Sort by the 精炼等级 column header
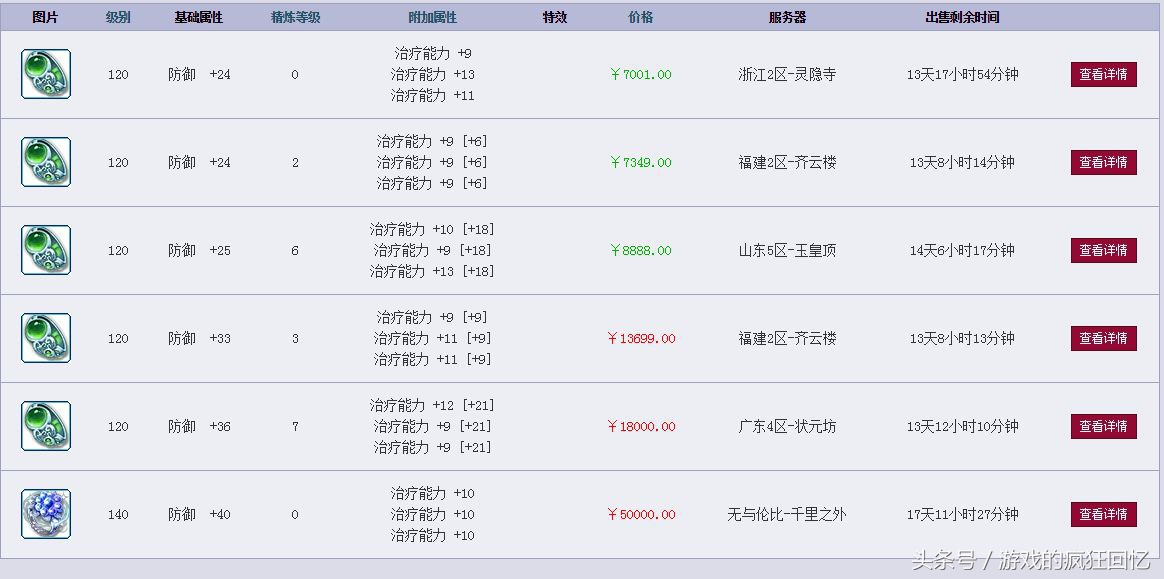 tap(295, 17)
